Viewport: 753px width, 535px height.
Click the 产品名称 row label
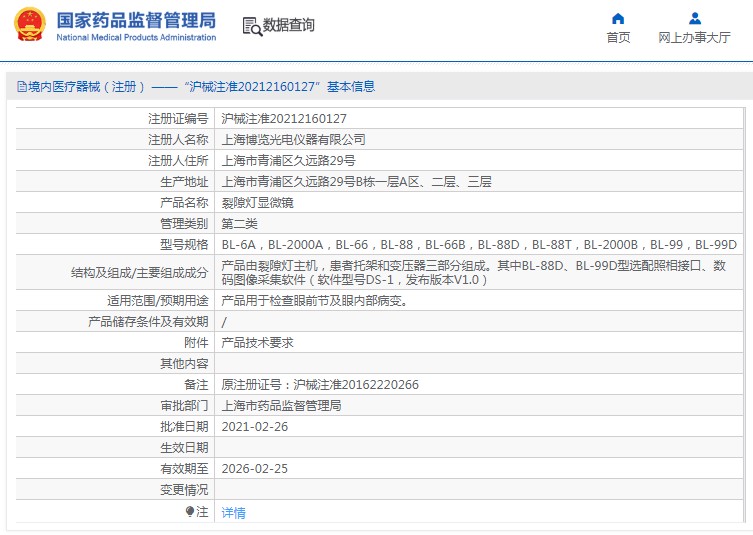coord(184,203)
